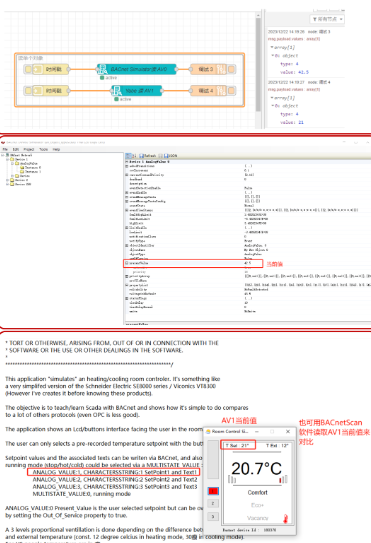Click the red thermometer icon in Room Control
The width and height of the screenshot is (371, 543).
pyautogui.click(x=285, y=519)
